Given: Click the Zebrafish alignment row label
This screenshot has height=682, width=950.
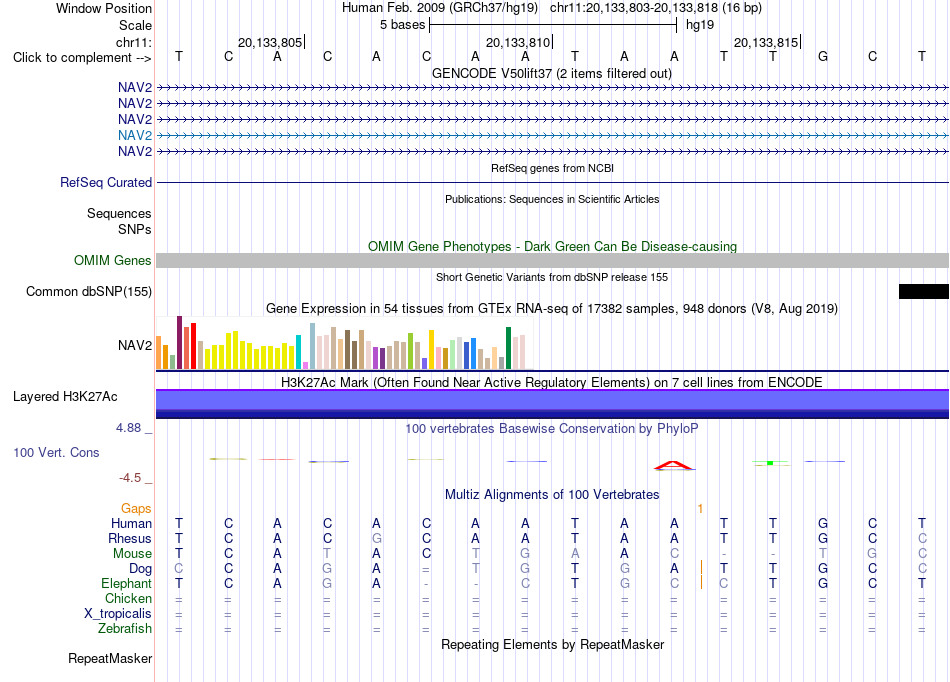Looking at the screenshot, I should pos(125,629).
